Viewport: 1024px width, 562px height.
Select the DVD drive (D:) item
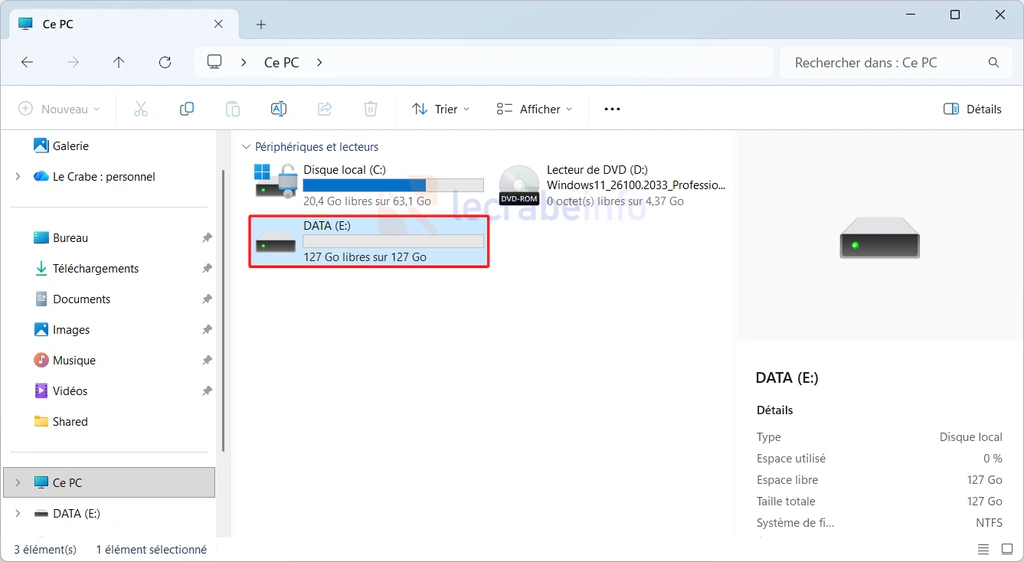pos(612,185)
